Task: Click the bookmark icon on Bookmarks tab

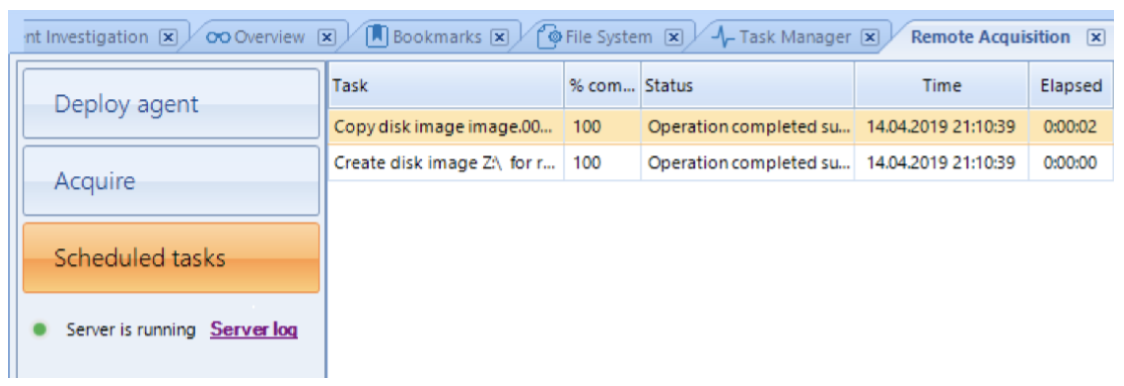Action: point(377,37)
